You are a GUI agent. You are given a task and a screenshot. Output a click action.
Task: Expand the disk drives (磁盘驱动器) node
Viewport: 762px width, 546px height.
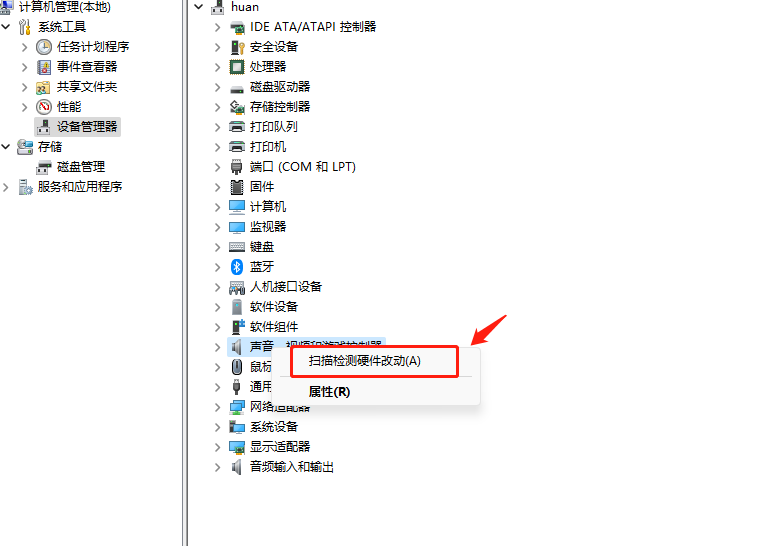[218, 87]
